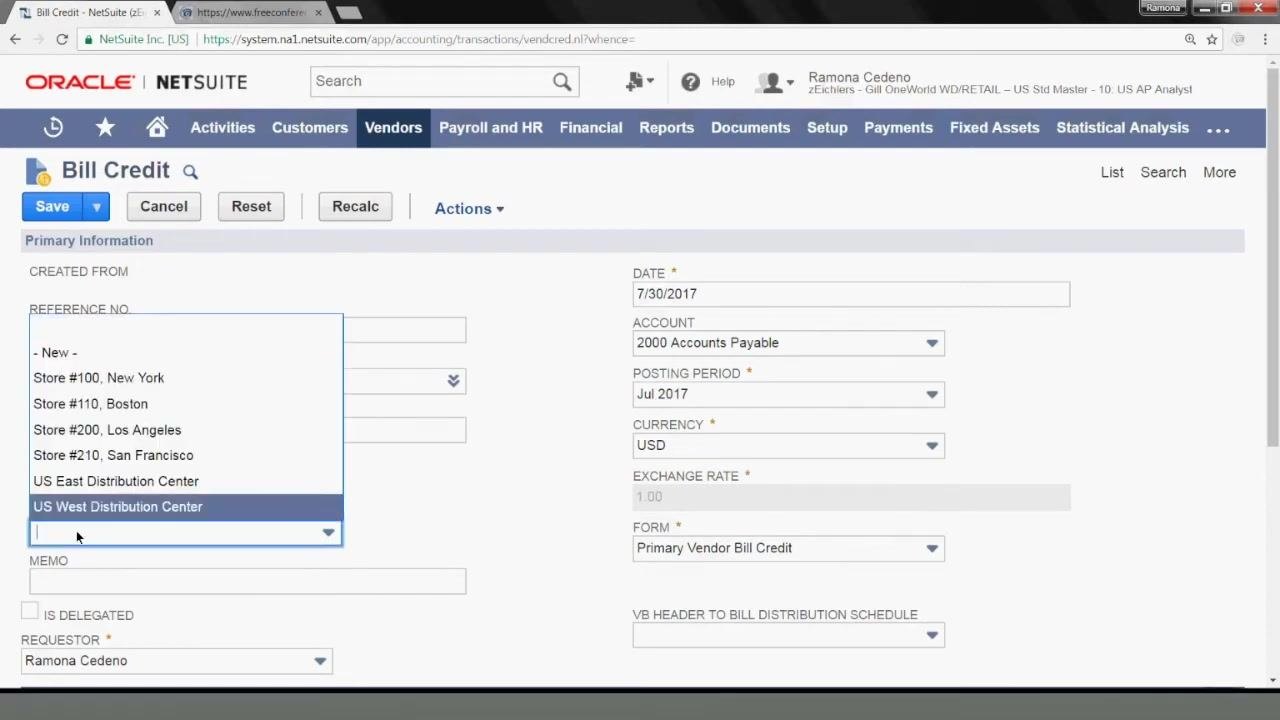Open the Customers menu
1280x720 pixels.
point(310,128)
